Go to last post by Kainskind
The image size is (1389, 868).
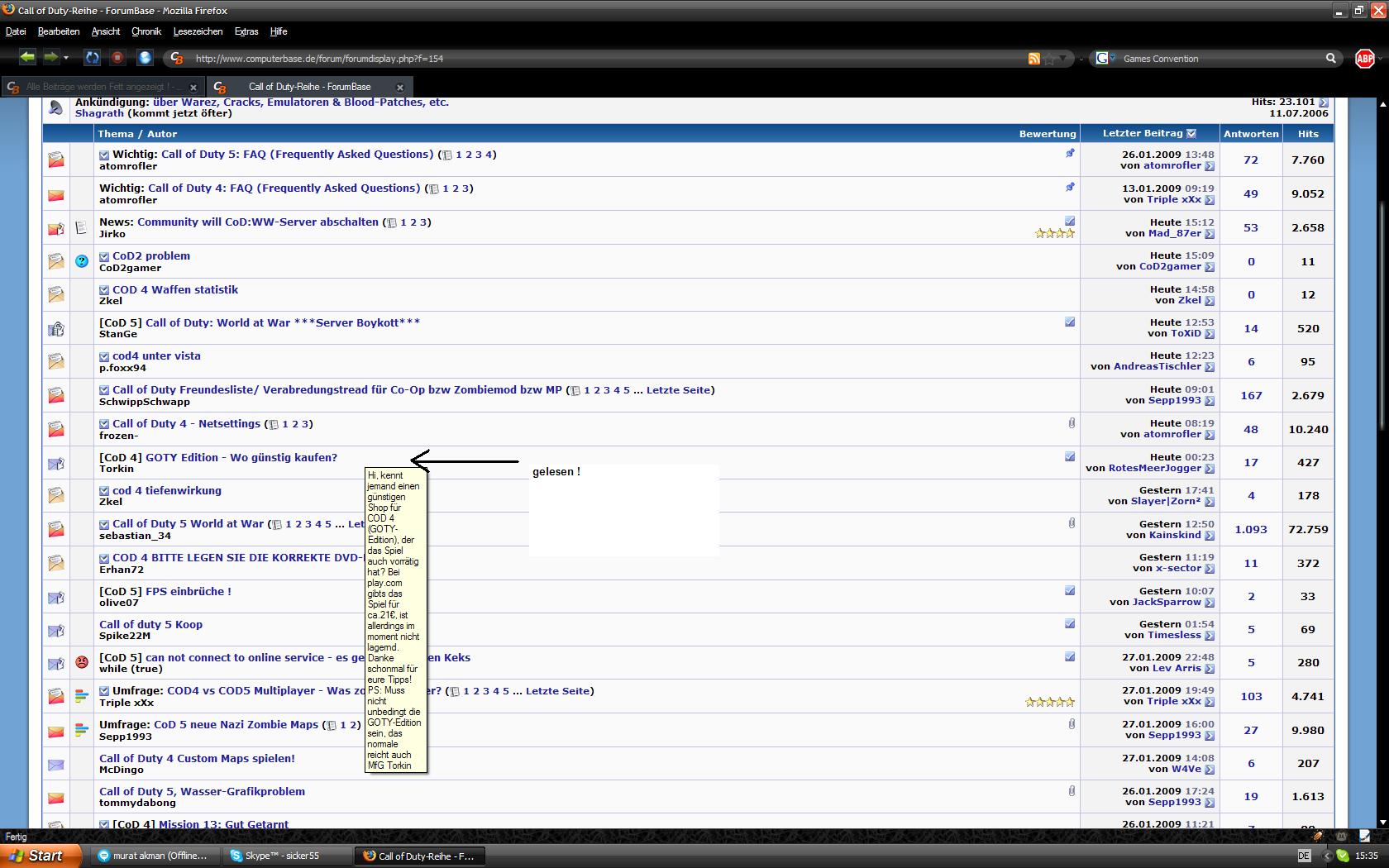pyautogui.click(x=1210, y=536)
